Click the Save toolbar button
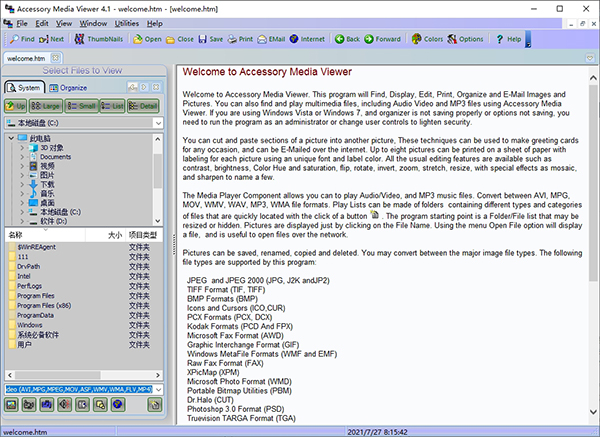This screenshot has height=437, width=600. coord(210,39)
